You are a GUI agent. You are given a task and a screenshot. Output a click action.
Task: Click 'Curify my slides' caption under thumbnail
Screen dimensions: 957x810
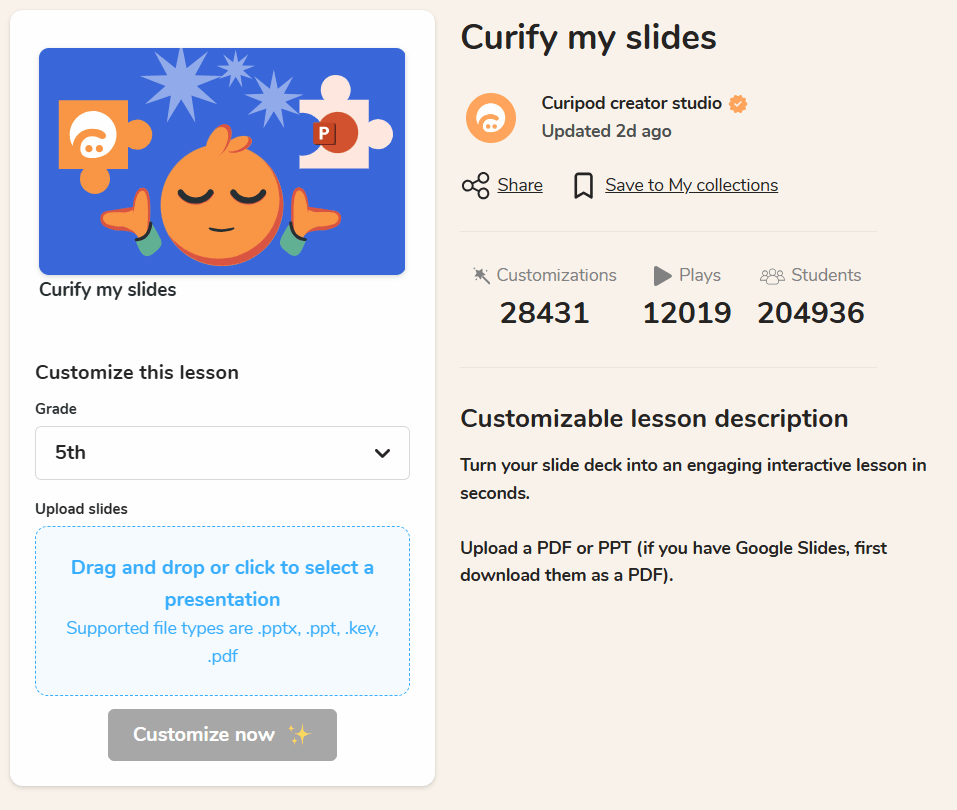(x=108, y=290)
